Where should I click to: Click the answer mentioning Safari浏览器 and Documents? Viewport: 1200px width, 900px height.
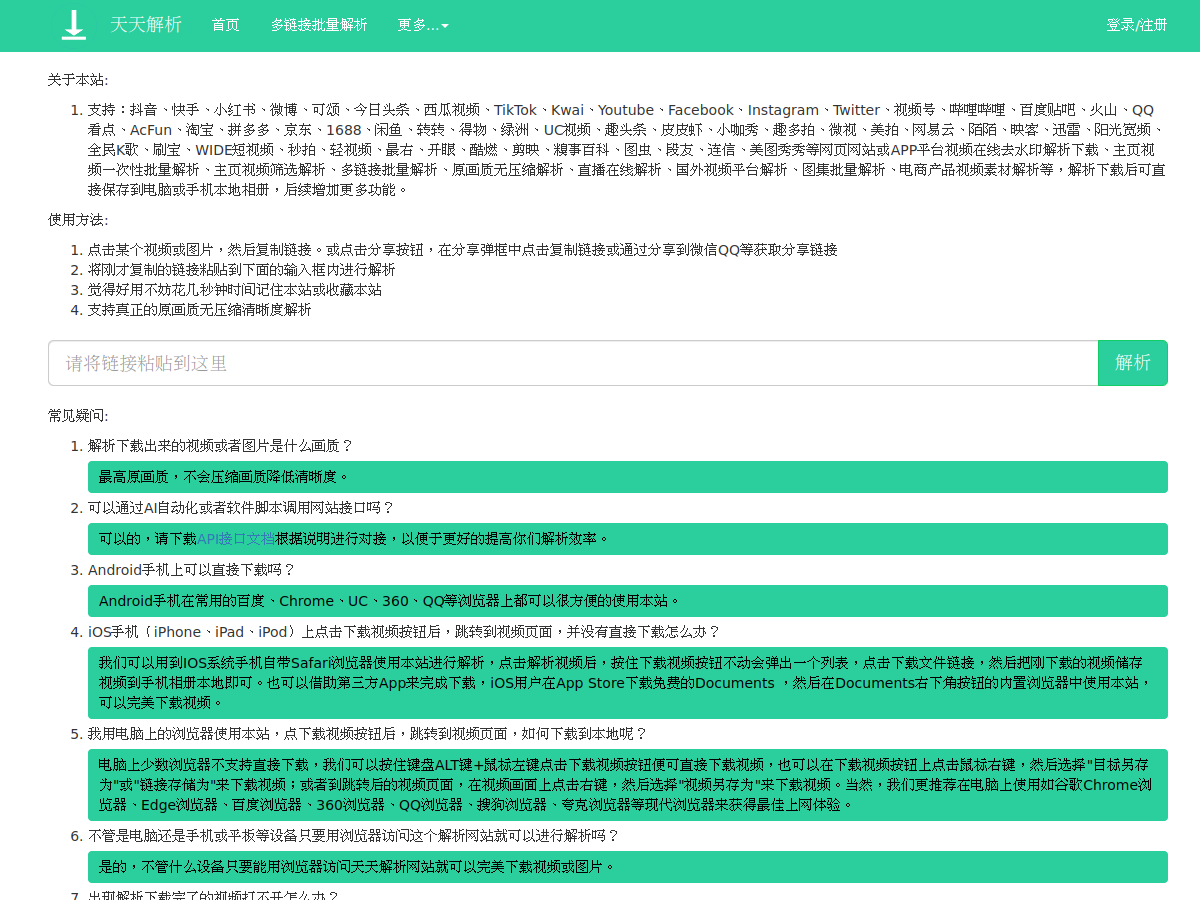pyautogui.click(x=628, y=683)
